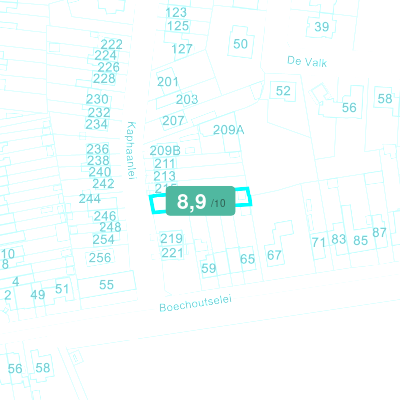Viewport: 400px width, 400px height.
Task: Click the Boechoutselei street label
Action: tap(195, 304)
